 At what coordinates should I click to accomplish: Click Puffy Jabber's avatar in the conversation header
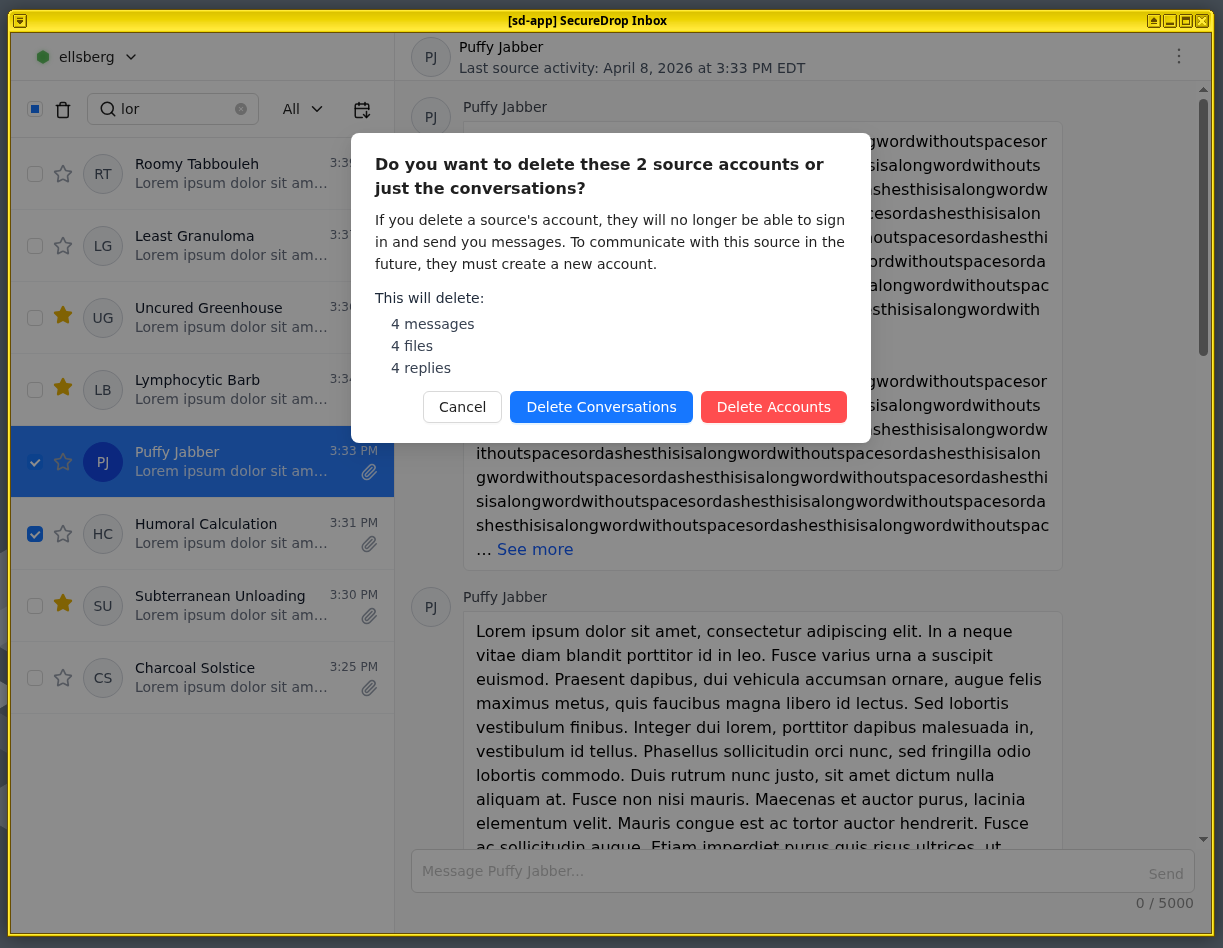coord(430,57)
